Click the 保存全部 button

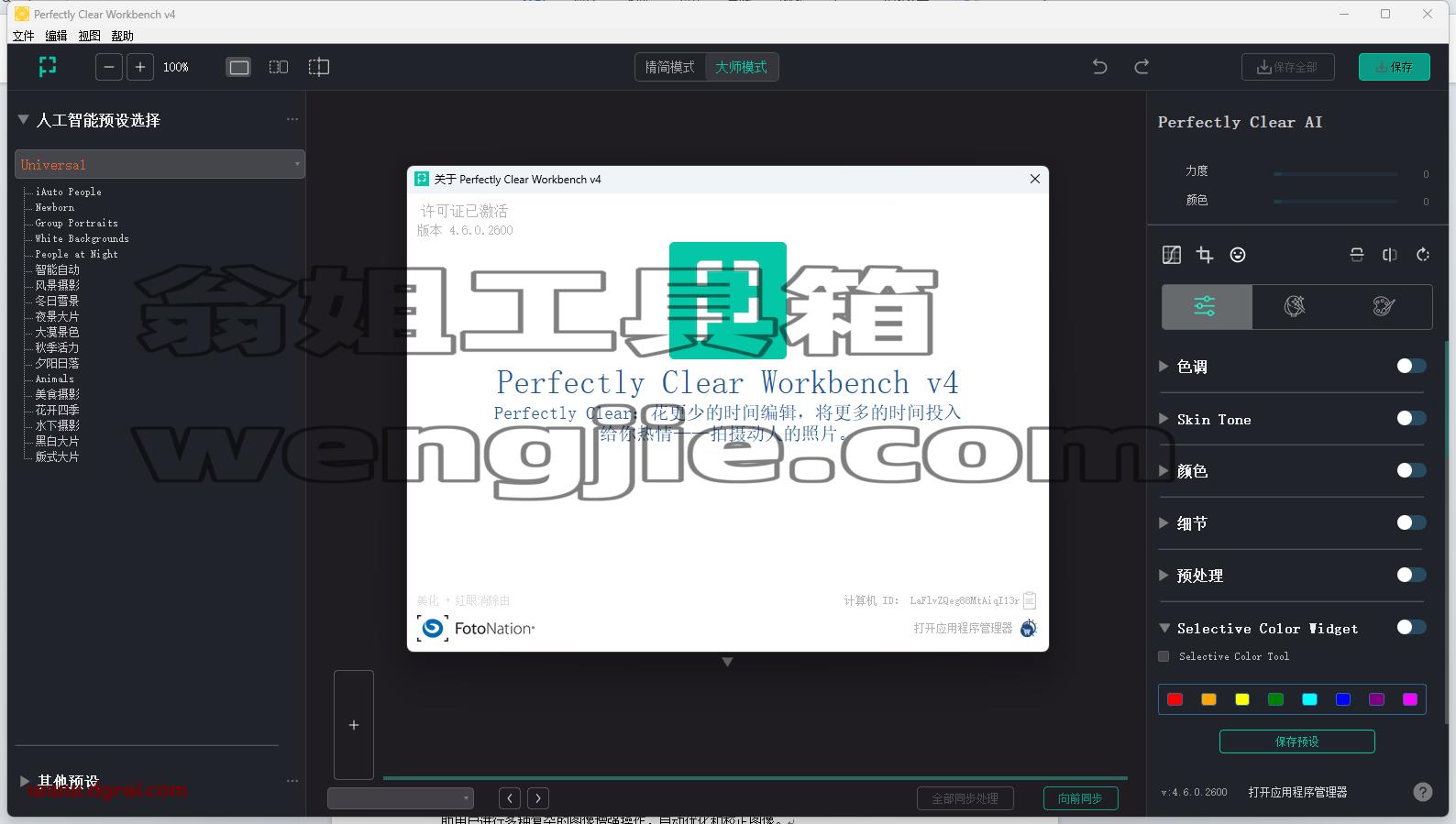(x=1287, y=67)
